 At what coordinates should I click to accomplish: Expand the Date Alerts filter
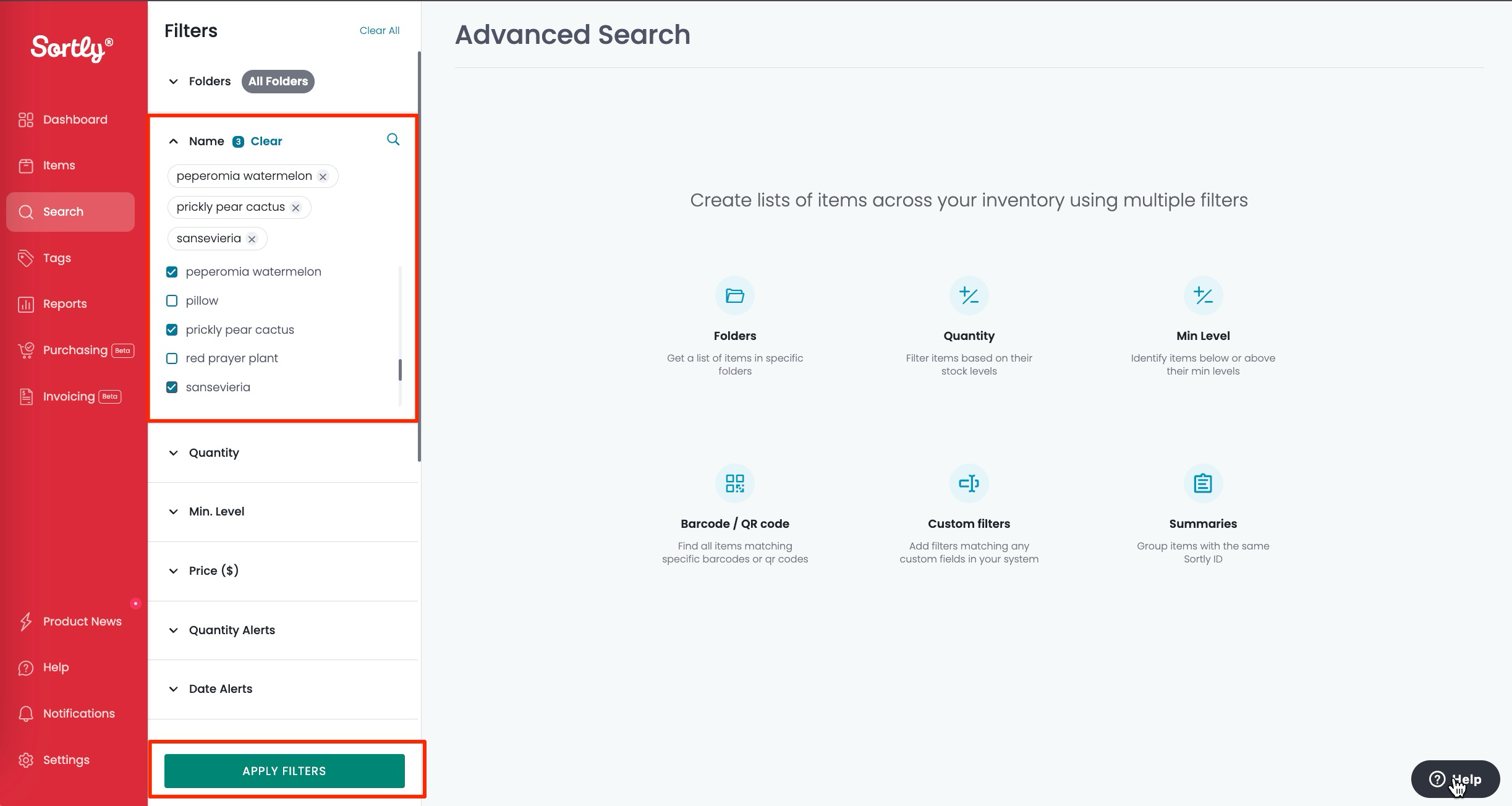point(174,689)
